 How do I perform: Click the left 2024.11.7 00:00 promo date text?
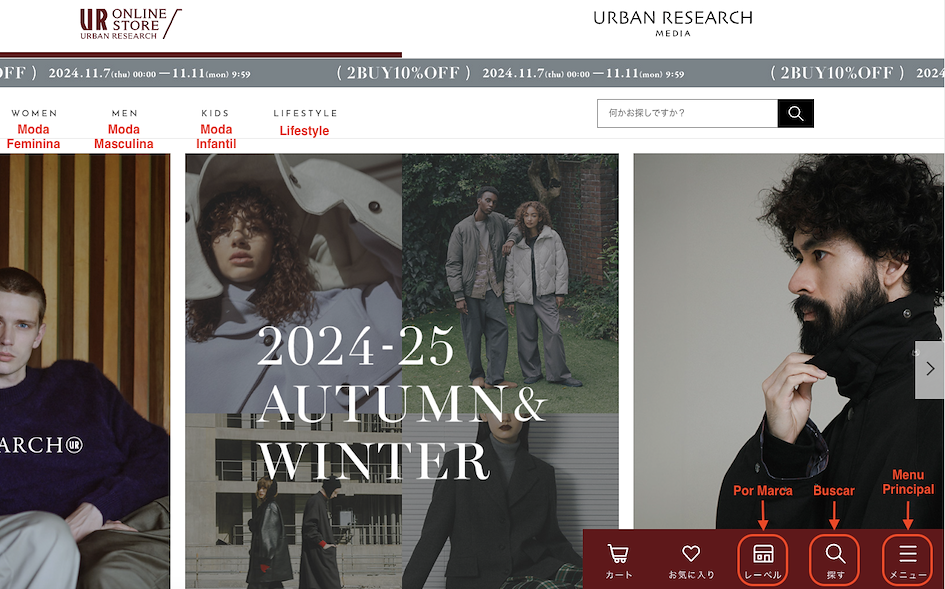149,74
